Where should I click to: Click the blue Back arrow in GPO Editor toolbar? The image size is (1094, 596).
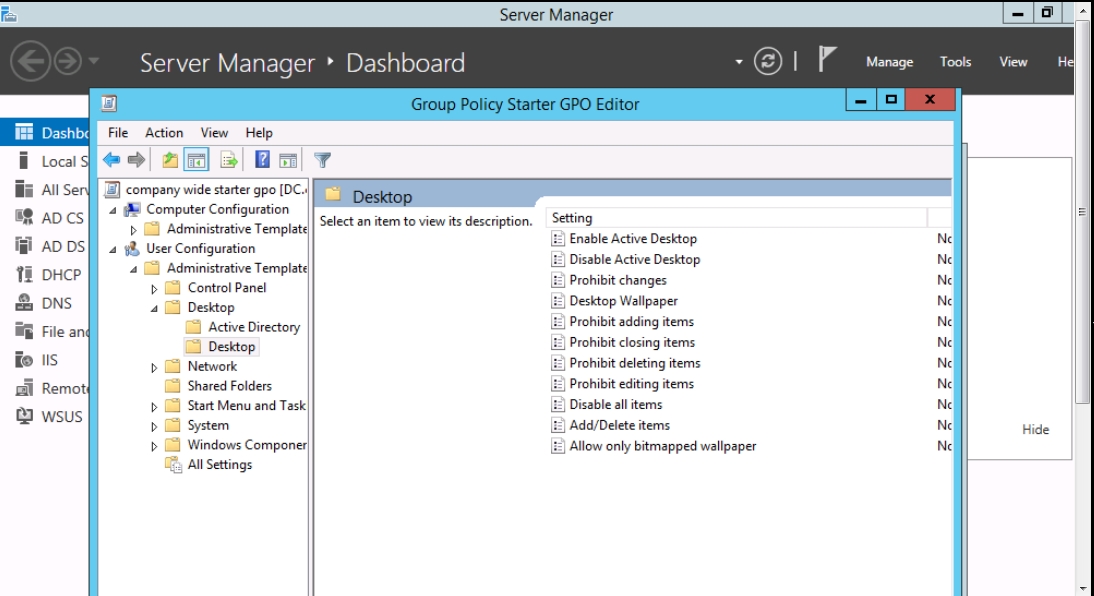[112, 160]
